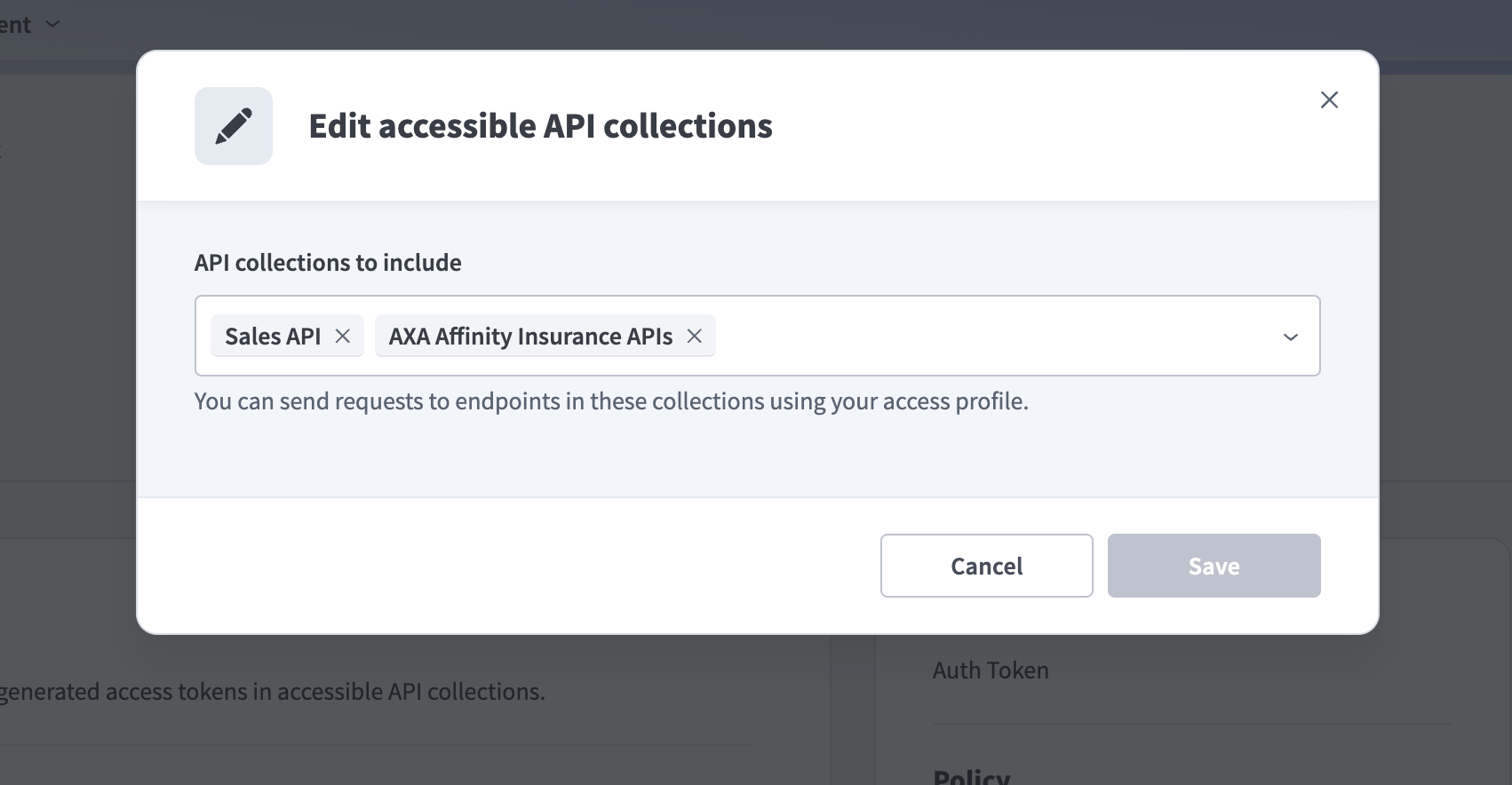Viewport: 1512px width, 785px height.
Task: Remove the Sales API tag
Action: click(342, 337)
